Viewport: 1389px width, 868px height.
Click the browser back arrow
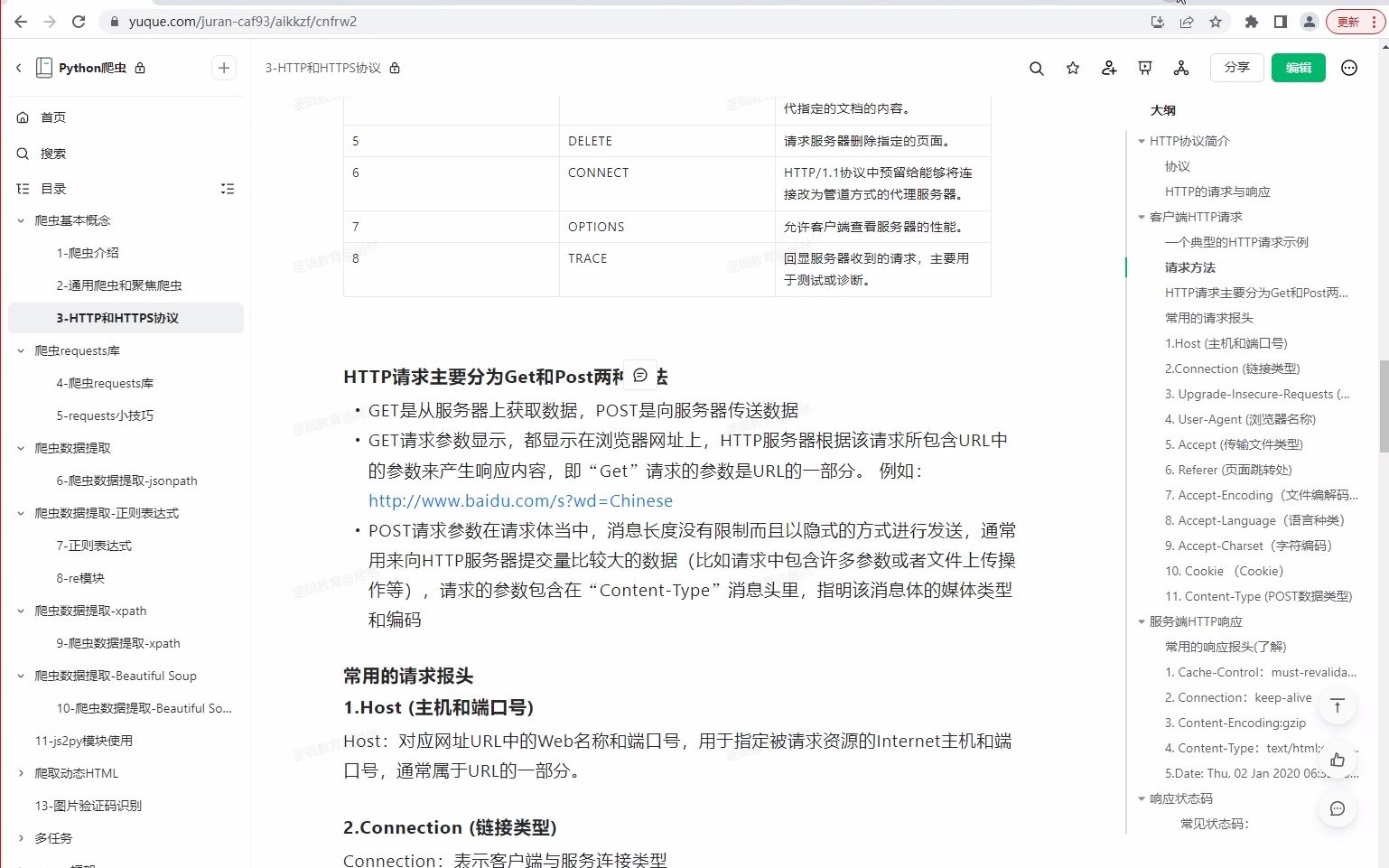tap(21, 22)
